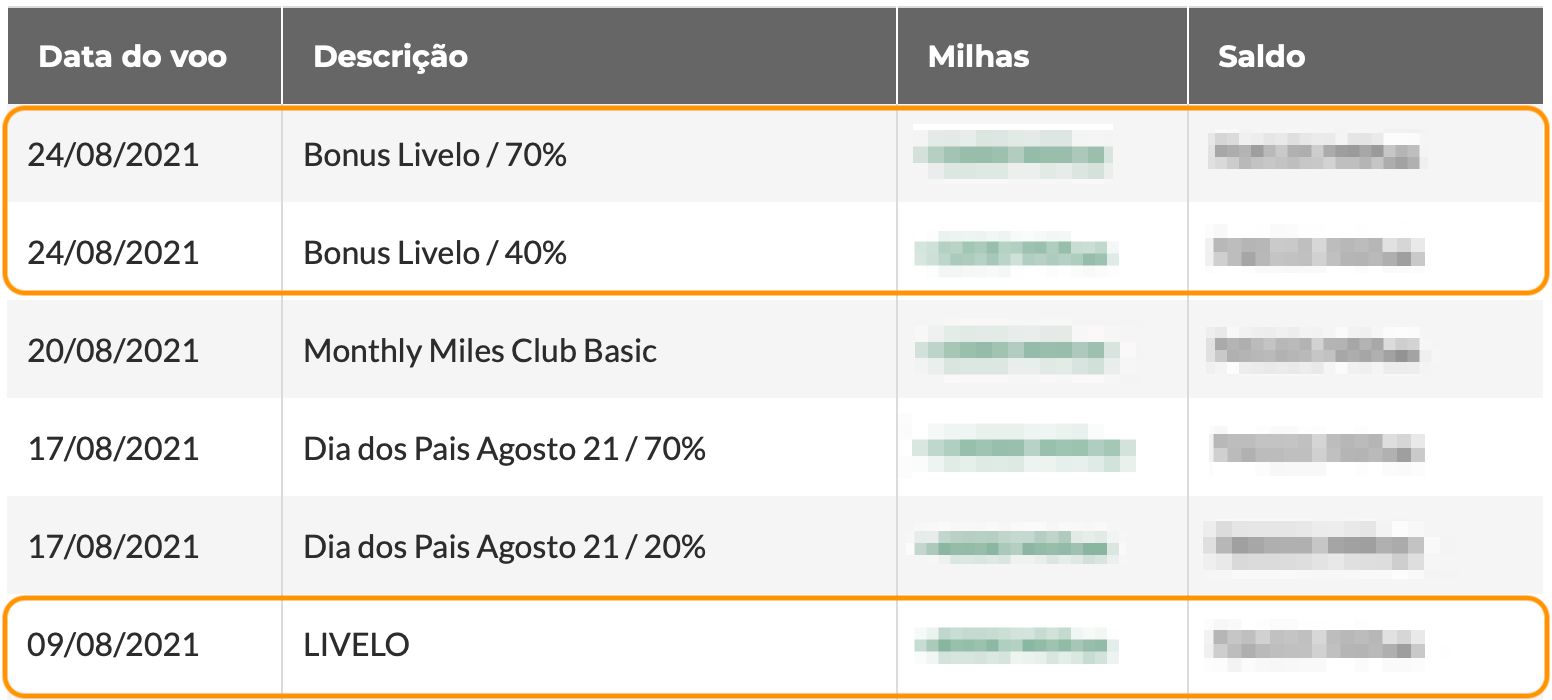
Task: Select the Bonus Livelo / 70% description
Action: (435, 155)
